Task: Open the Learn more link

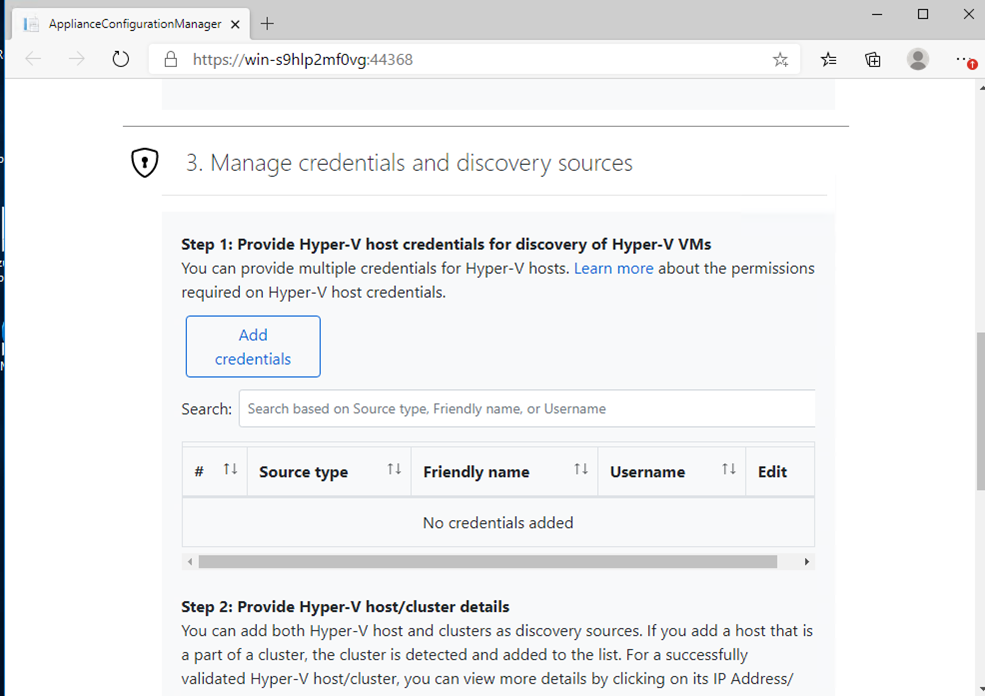Action: click(x=613, y=268)
